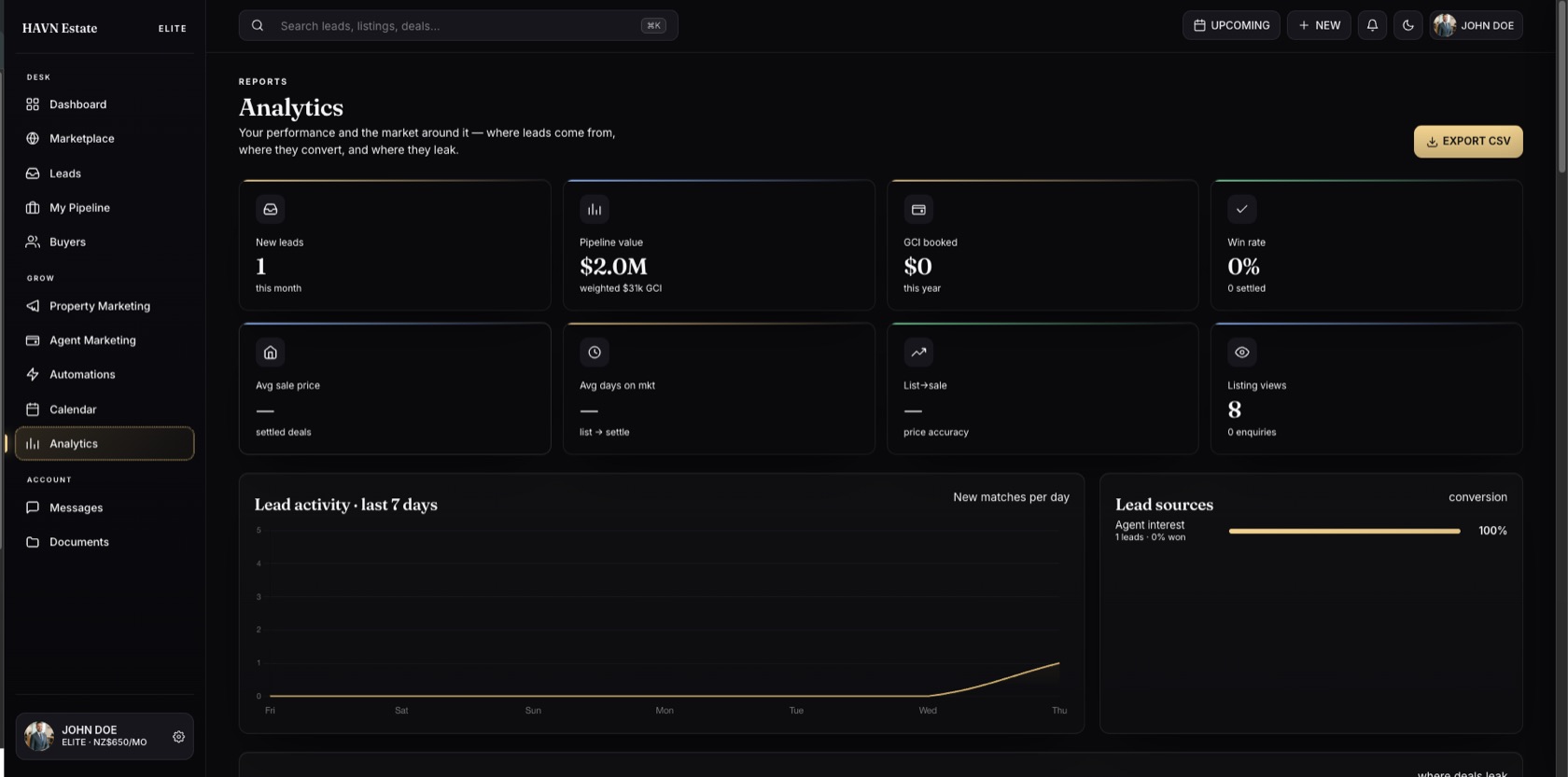Click 'New matches per day' label
Image resolution: width=1568 pixels, height=777 pixels.
pos(1011,497)
